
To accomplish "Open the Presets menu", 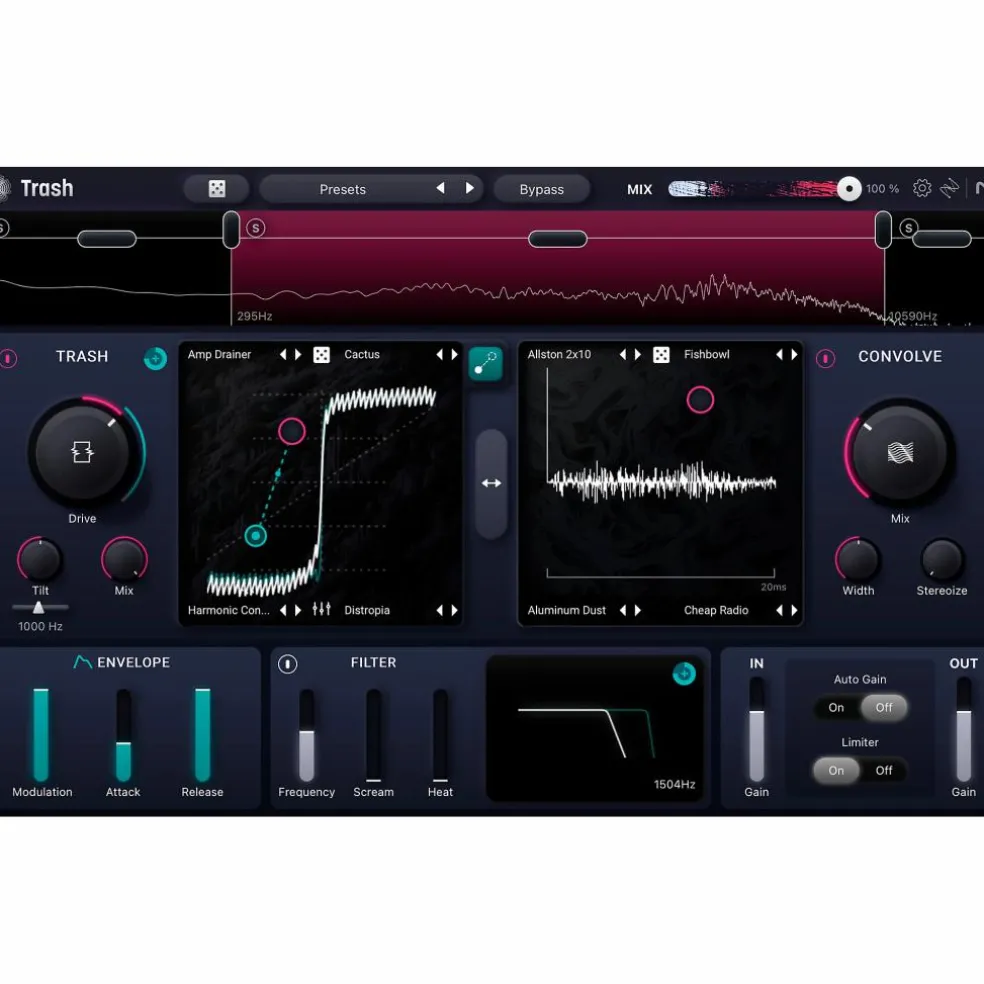I will 343,189.
